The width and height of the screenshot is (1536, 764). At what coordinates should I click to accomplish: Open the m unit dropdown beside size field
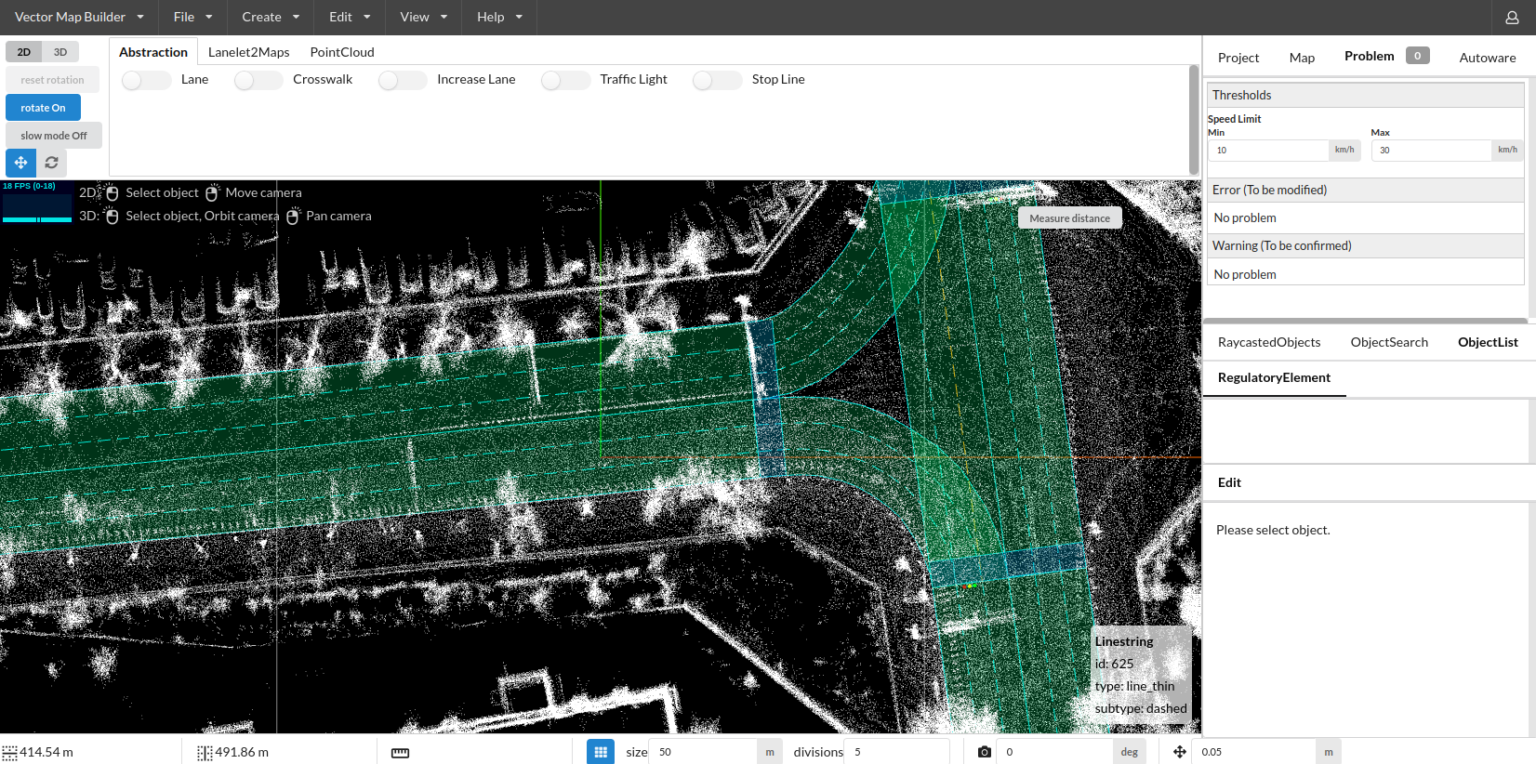point(769,751)
